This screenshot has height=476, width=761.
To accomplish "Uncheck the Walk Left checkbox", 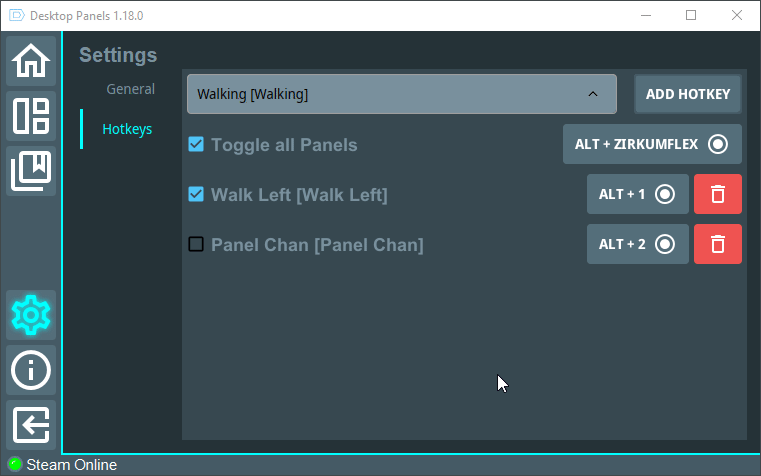I will click(x=196, y=194).
